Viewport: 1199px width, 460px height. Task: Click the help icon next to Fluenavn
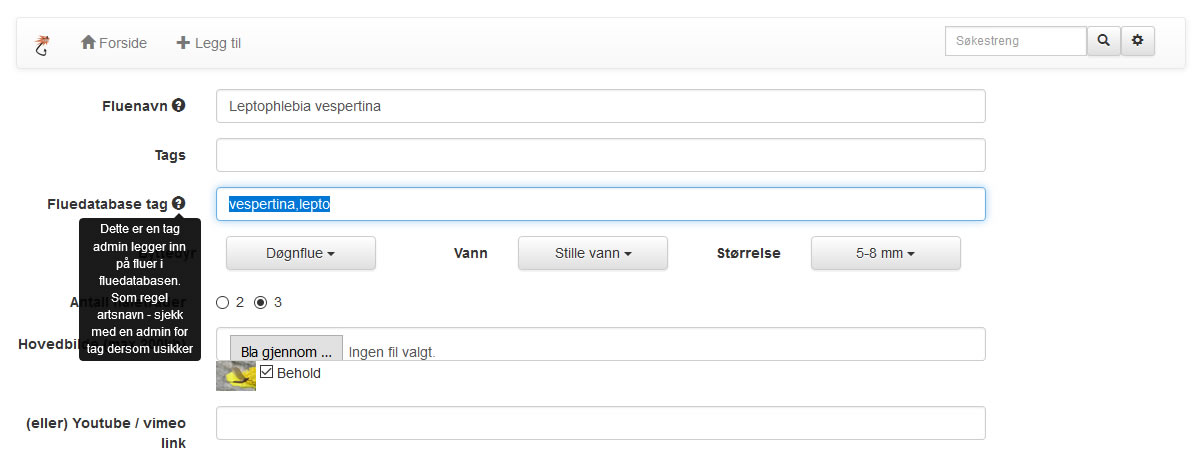[x=178, y=105]
